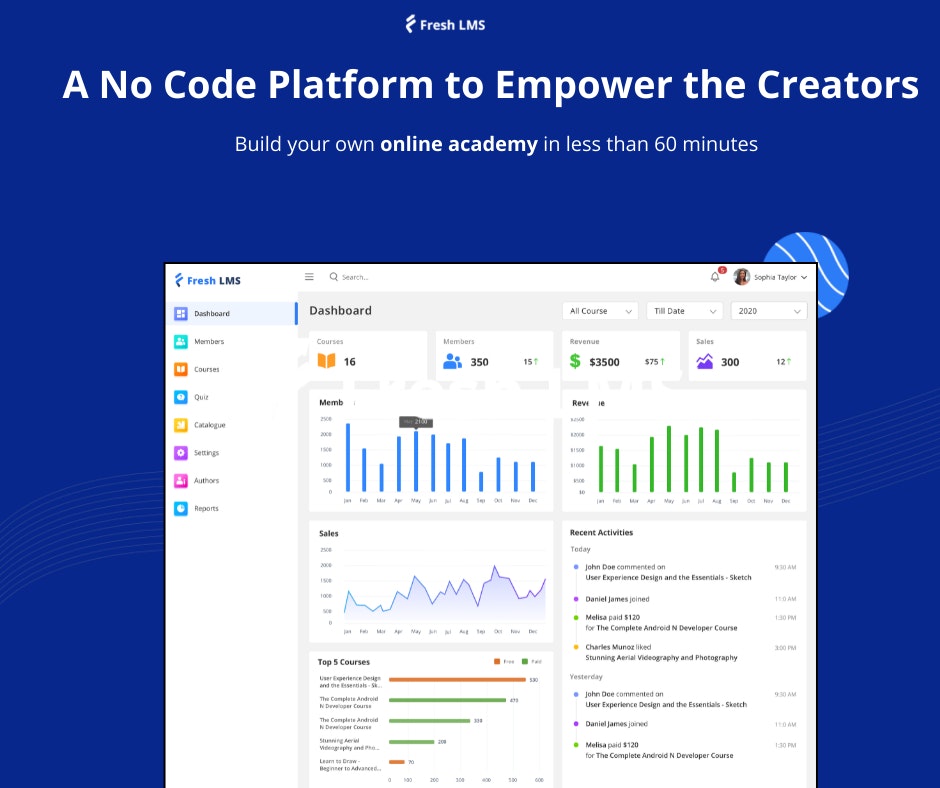
Task: Click the Catalogue sidebar icon
Action: tap(180, 425)
